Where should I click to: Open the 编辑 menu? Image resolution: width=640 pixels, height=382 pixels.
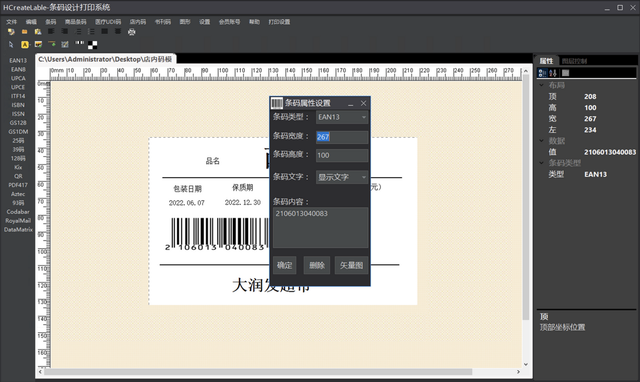tap(31, 22)
